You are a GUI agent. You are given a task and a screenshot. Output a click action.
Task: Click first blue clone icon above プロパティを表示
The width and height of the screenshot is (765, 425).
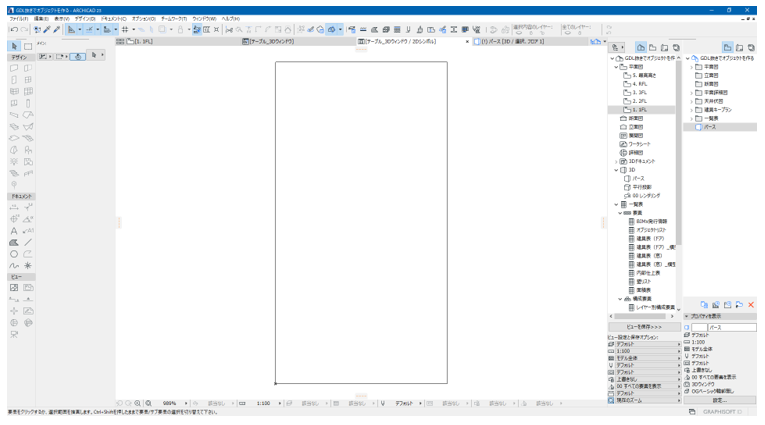[704, 305]
